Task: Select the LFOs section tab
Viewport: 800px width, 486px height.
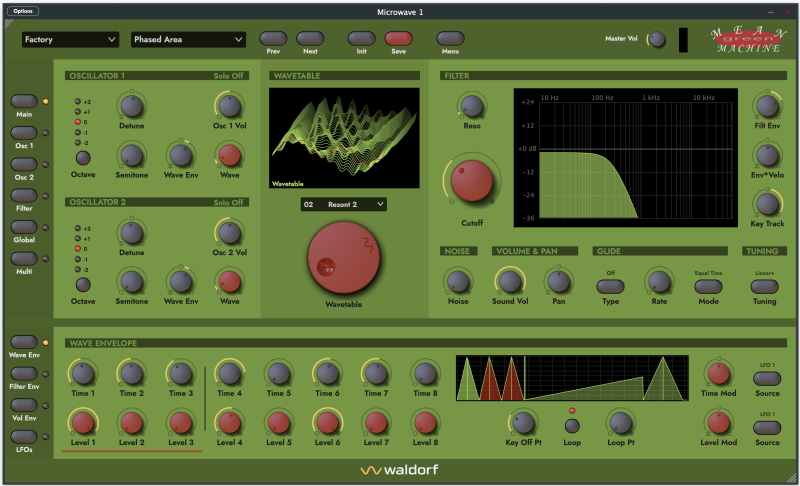Action: (x=24, y=437)
